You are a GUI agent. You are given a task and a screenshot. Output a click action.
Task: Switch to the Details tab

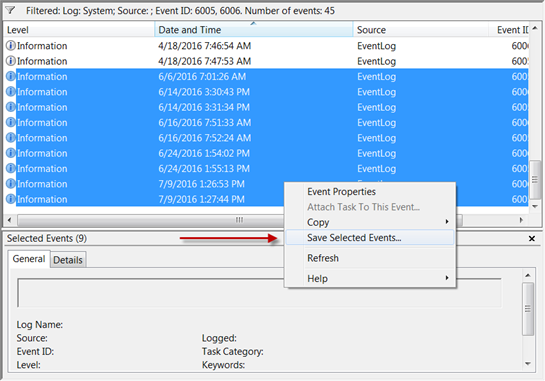coord(68,260)
